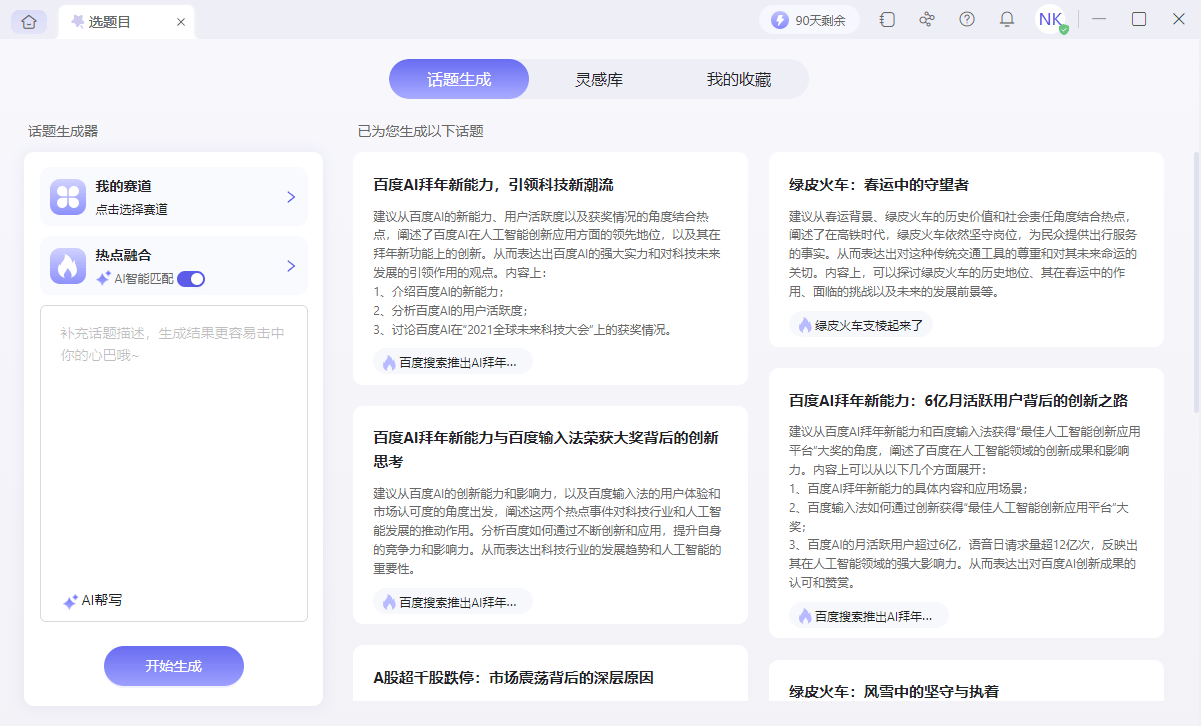Click the 热点融合 flame icon
1201x726 pixels.
(x=67, y=265)
